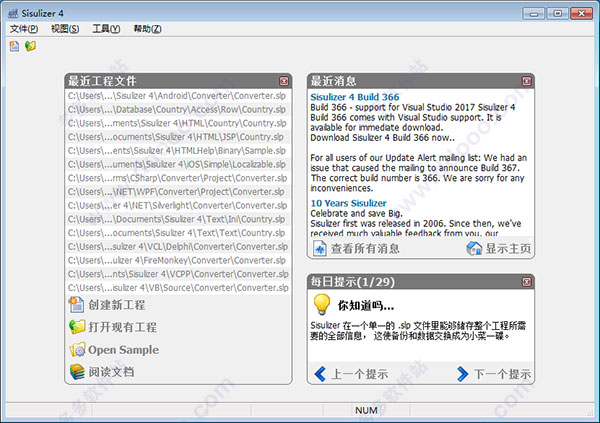Open the 工具(Y) menu
This screenshot has width=600, height=423.
[106, 29]
